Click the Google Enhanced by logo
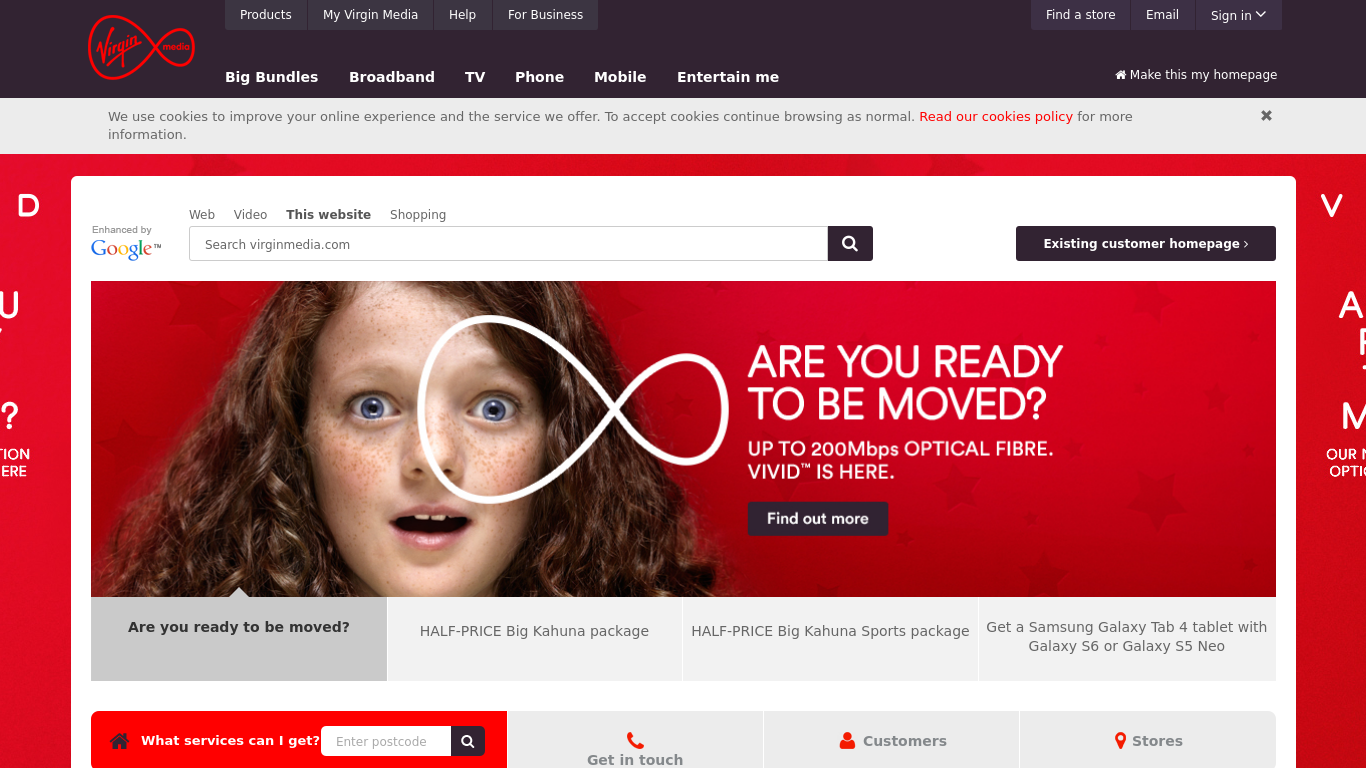1366x768 pixels. click(126, 243)
